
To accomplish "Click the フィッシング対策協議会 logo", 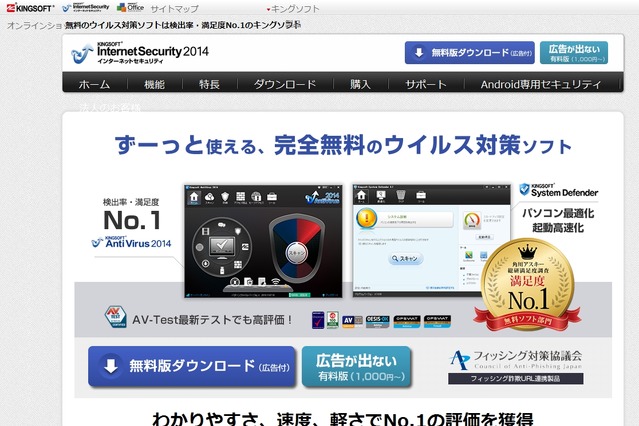I will [x=516, y=360].
